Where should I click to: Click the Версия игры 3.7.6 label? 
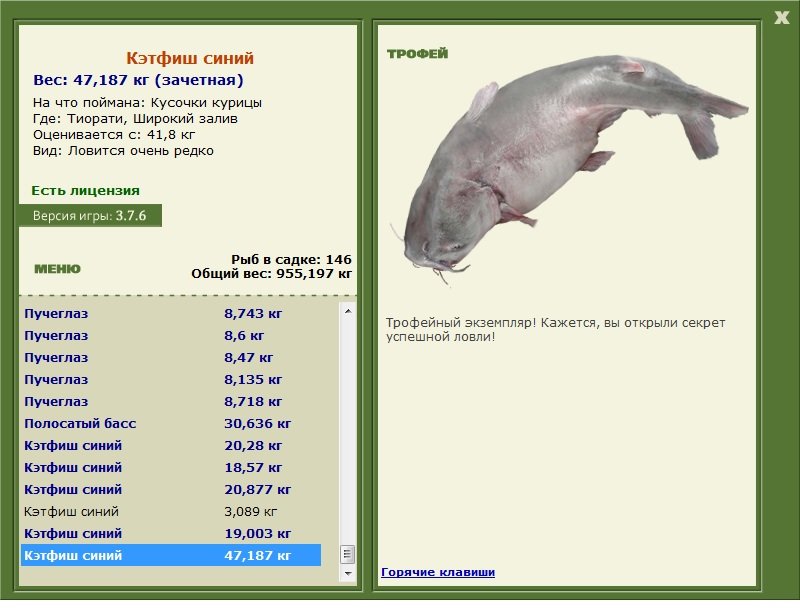pos(90,215)
